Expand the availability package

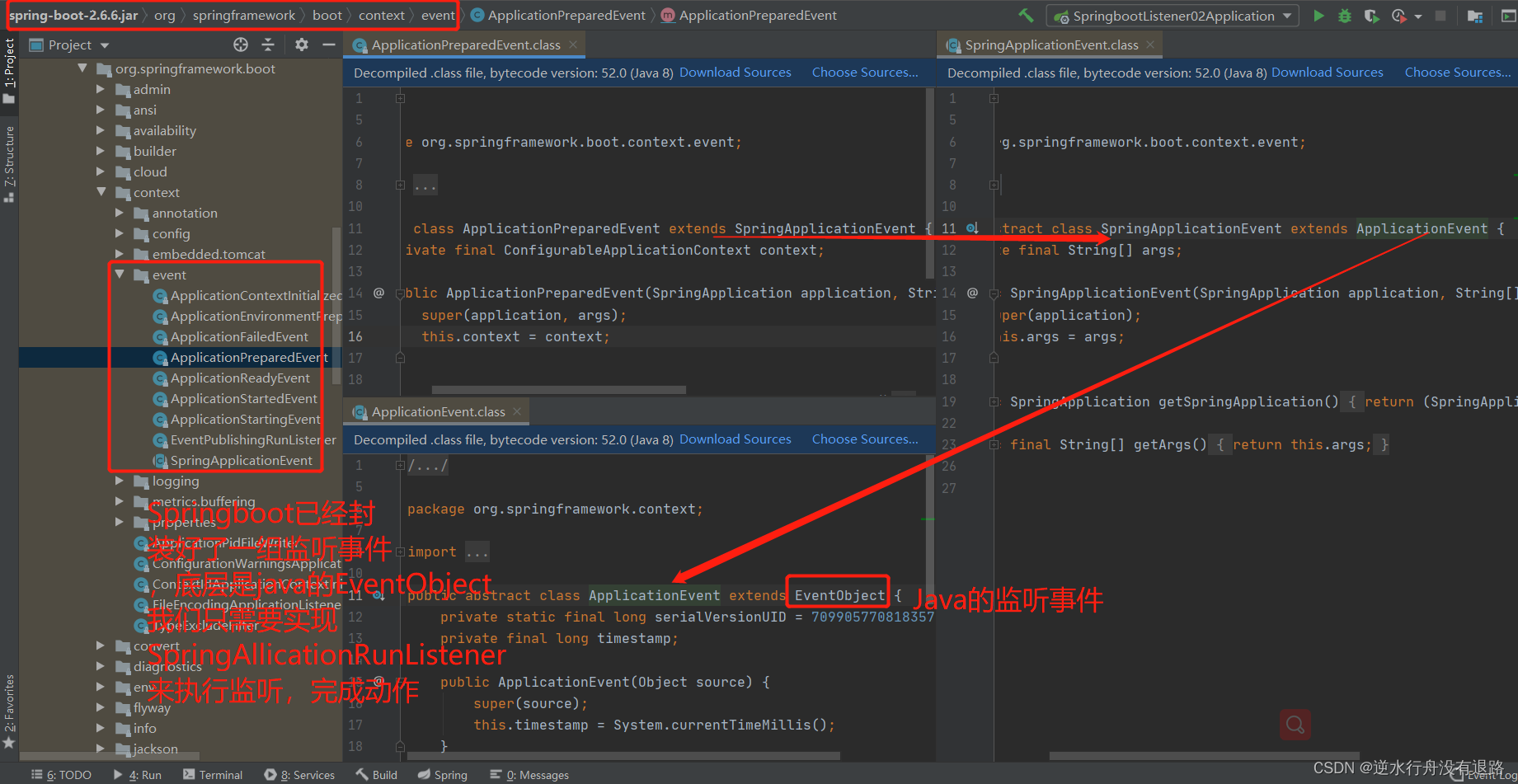tap(101, 130)
